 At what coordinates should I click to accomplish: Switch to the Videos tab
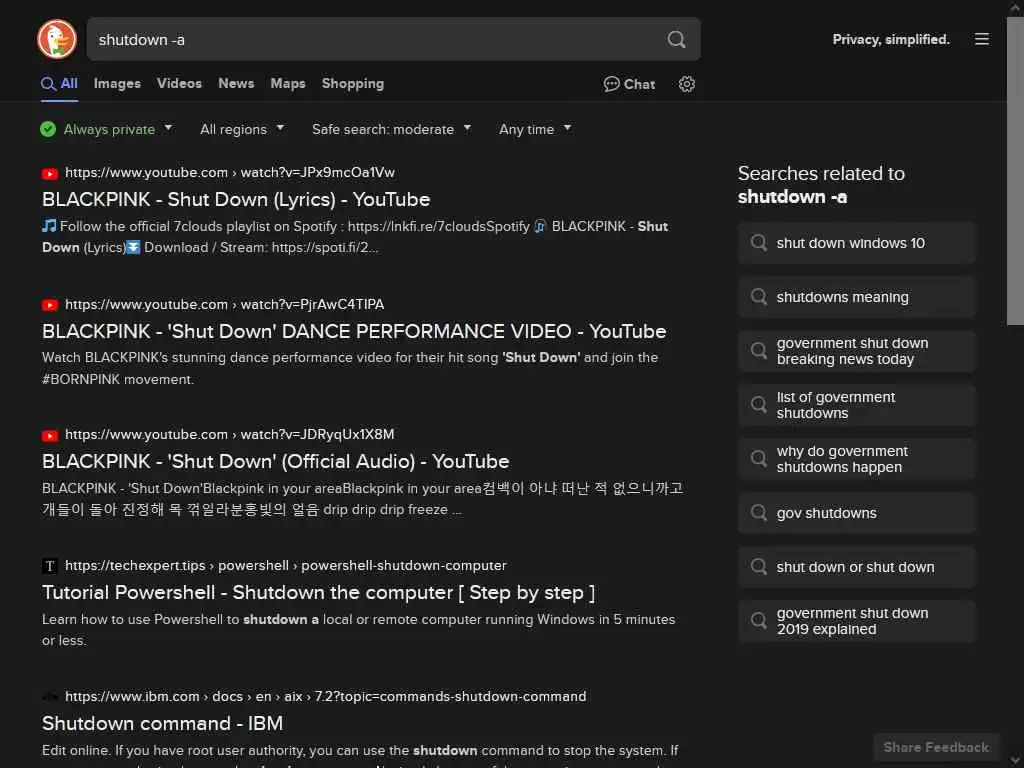(179, 84)
